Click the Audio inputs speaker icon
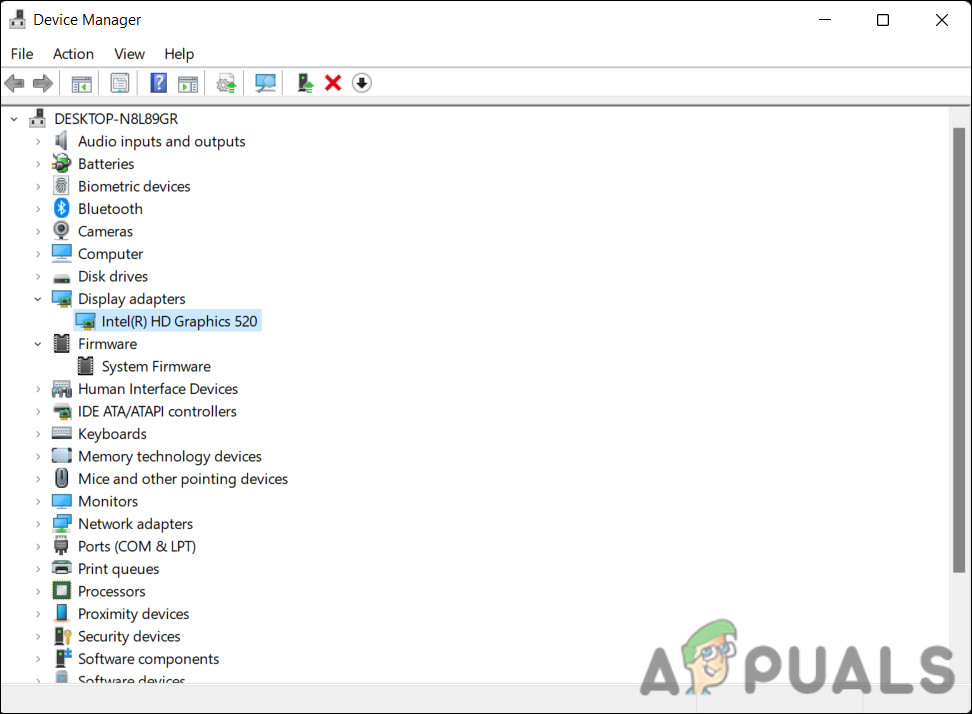The height and width of the screenshot is (714, 972). 61,141
